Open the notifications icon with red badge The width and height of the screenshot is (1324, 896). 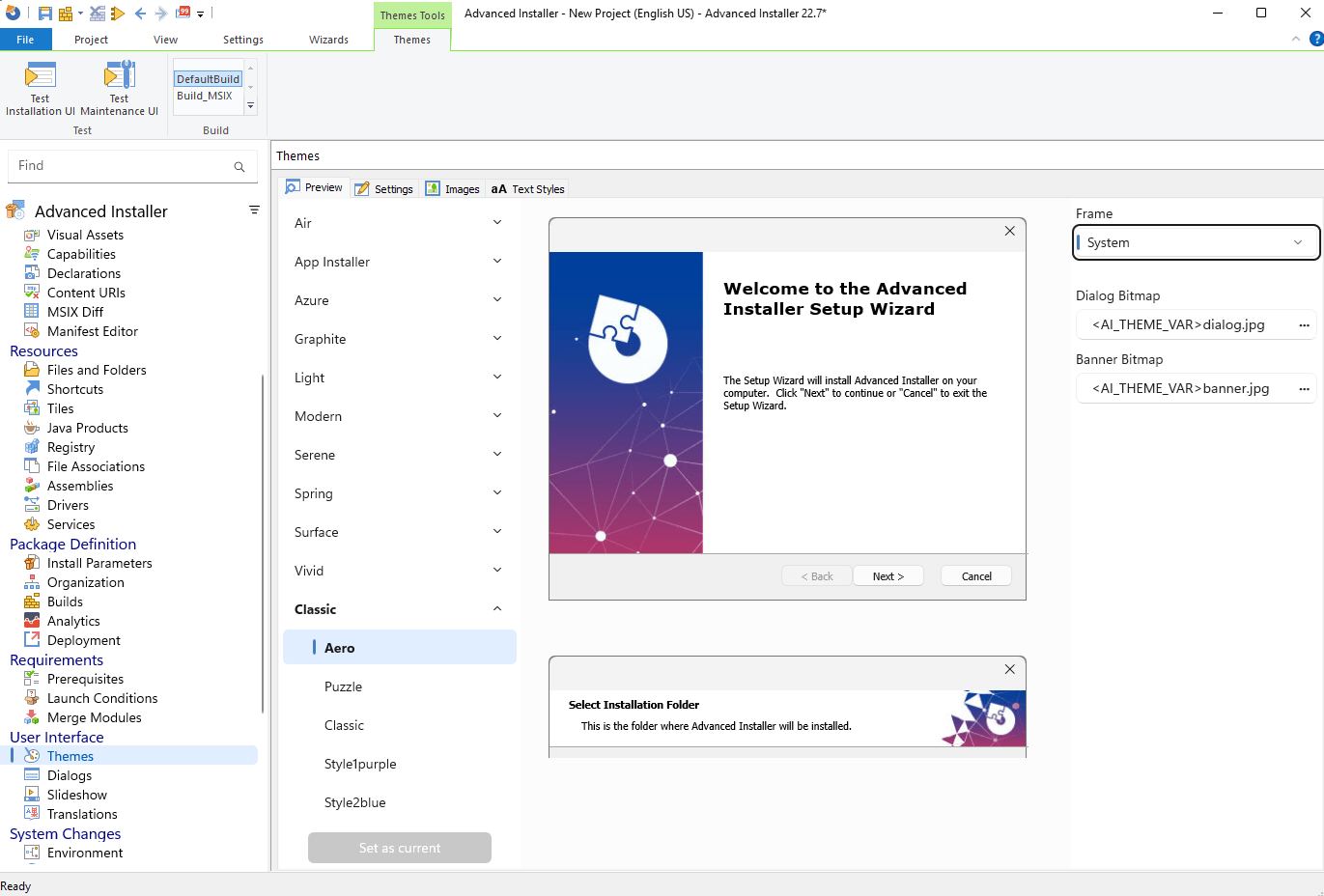coord(183,13)
